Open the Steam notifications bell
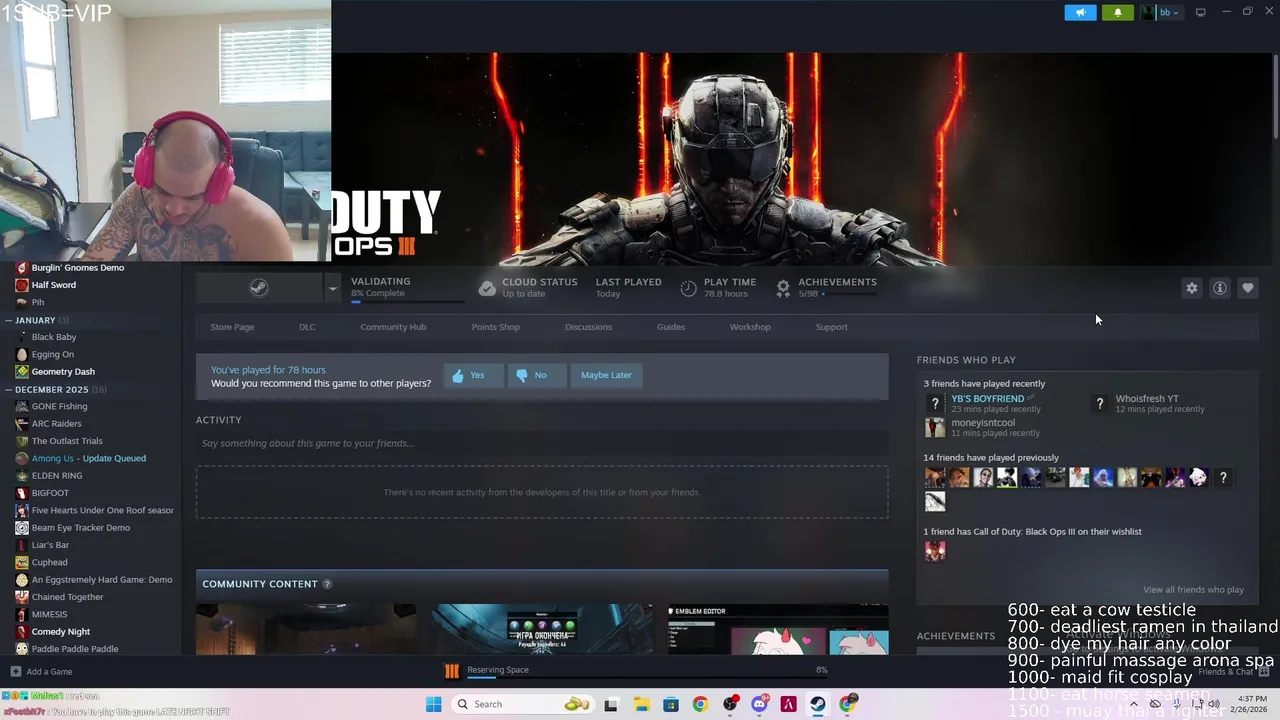1280x720 pixels. pyautogui.click(x=1118, y=12)
